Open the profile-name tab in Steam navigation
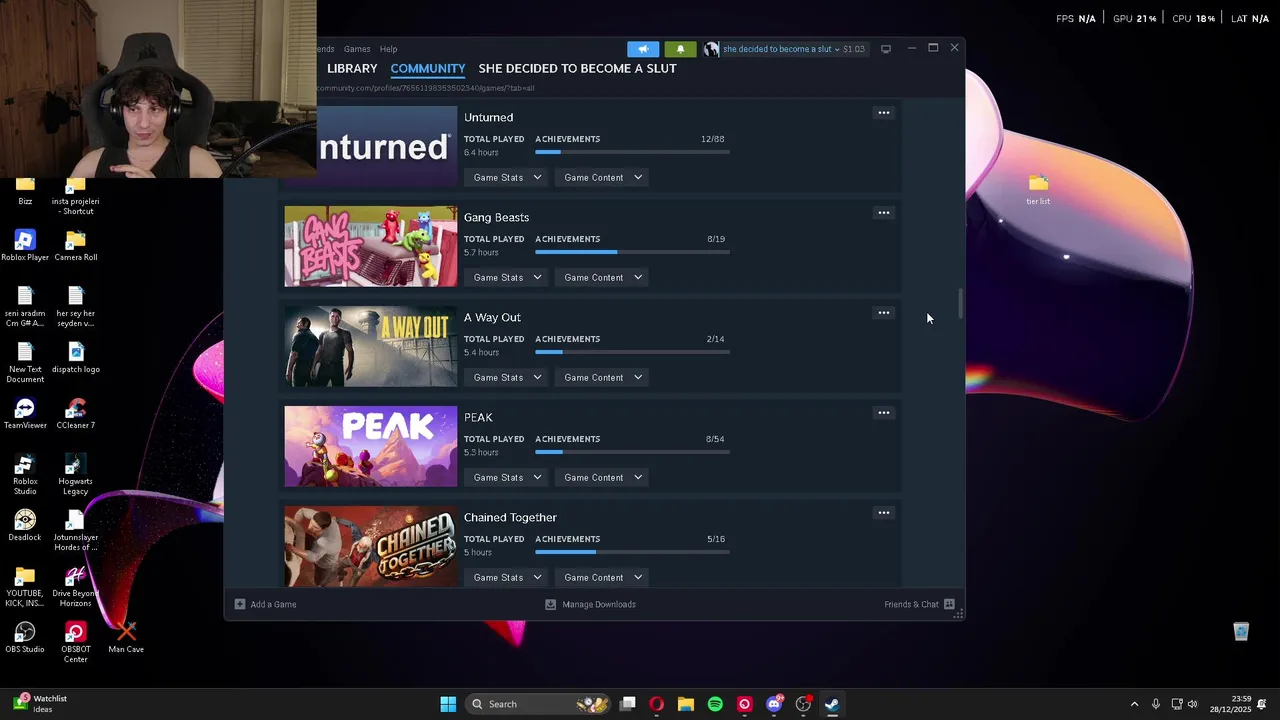The image size is (1280, 720). pyautogui.click(x=577, y=68)
